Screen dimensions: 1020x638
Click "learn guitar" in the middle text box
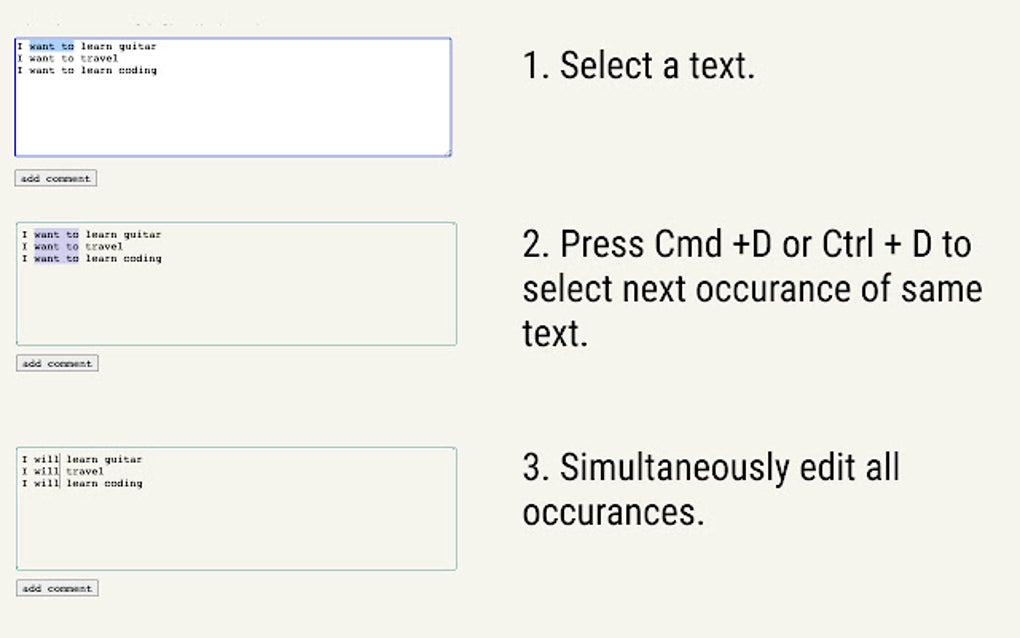point(123,235)
